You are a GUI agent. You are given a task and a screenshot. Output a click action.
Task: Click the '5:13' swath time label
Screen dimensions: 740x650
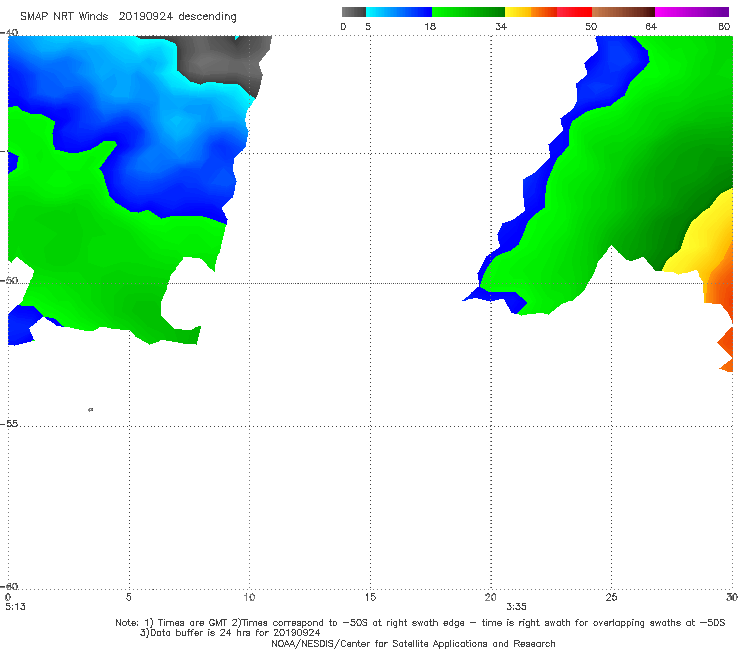pos(15,607)
